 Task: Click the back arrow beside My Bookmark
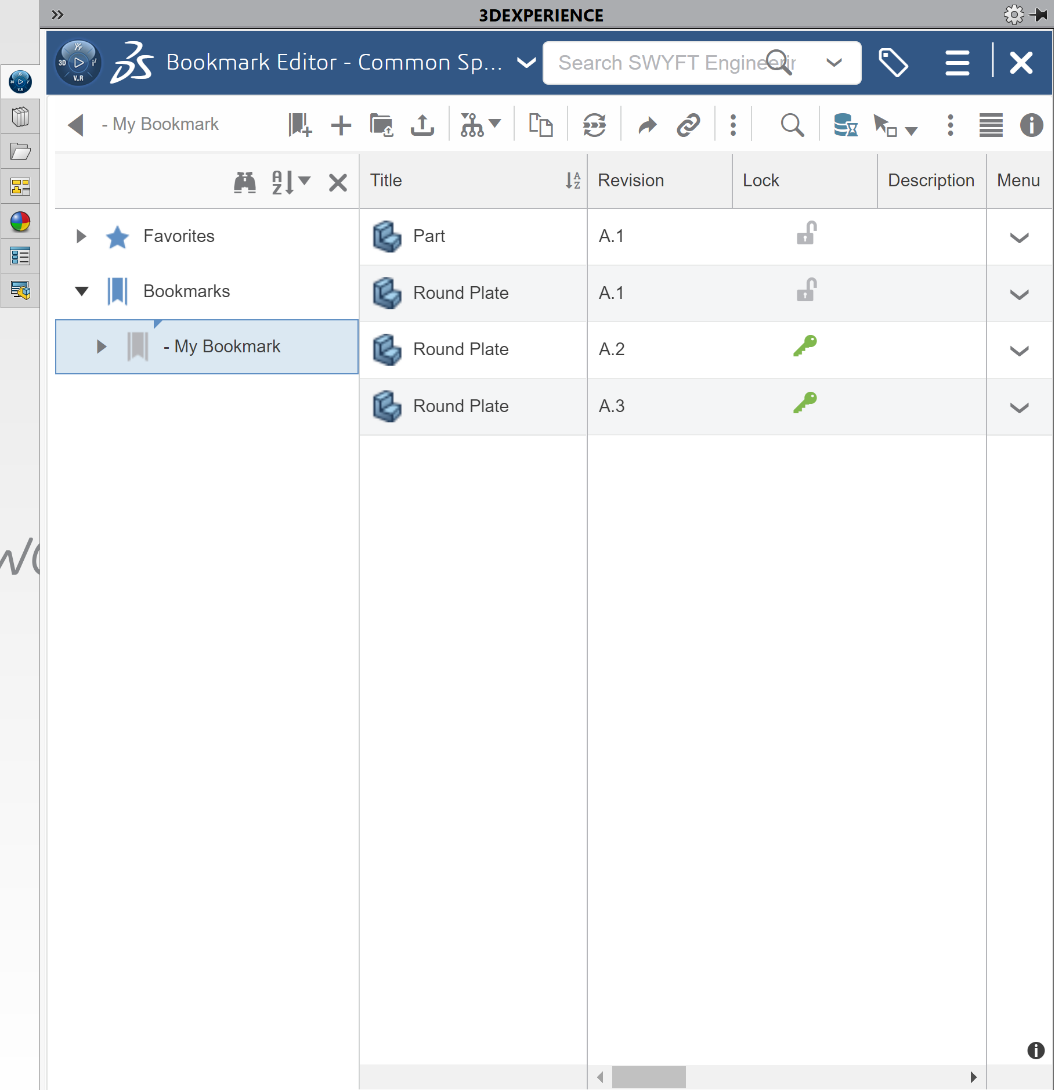pos(76,125)
